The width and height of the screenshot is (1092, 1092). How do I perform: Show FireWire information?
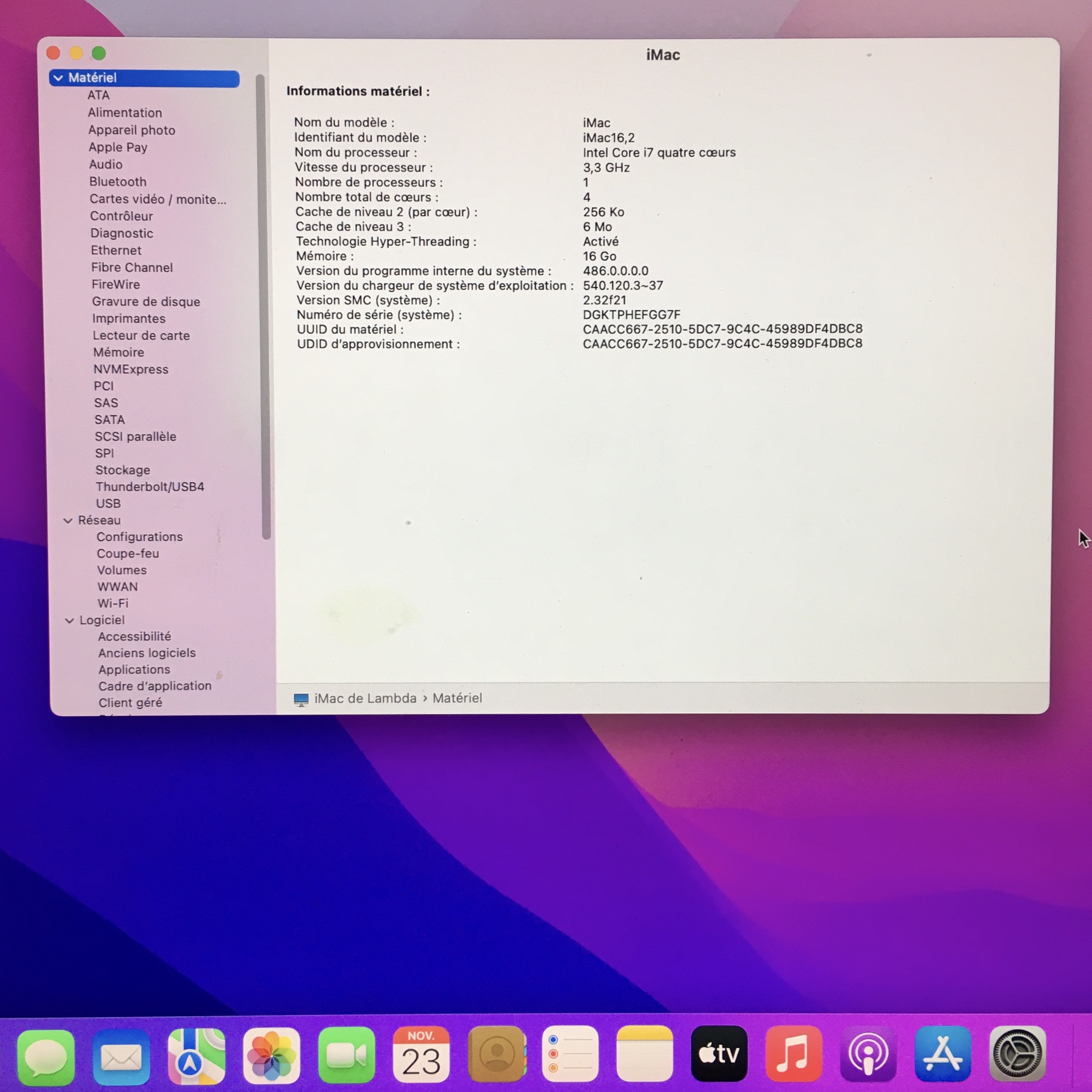pyautogui.click(x=116, y=285)
